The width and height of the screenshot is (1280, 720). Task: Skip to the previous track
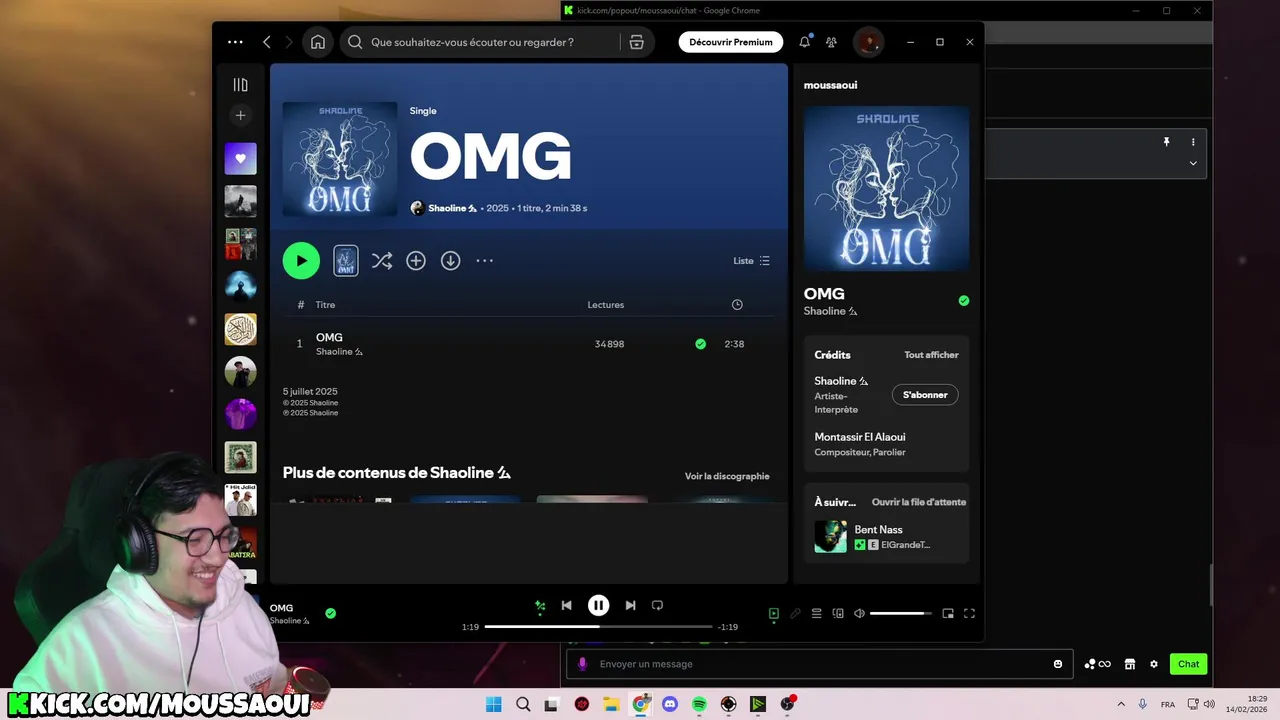(x=567, y=605)
